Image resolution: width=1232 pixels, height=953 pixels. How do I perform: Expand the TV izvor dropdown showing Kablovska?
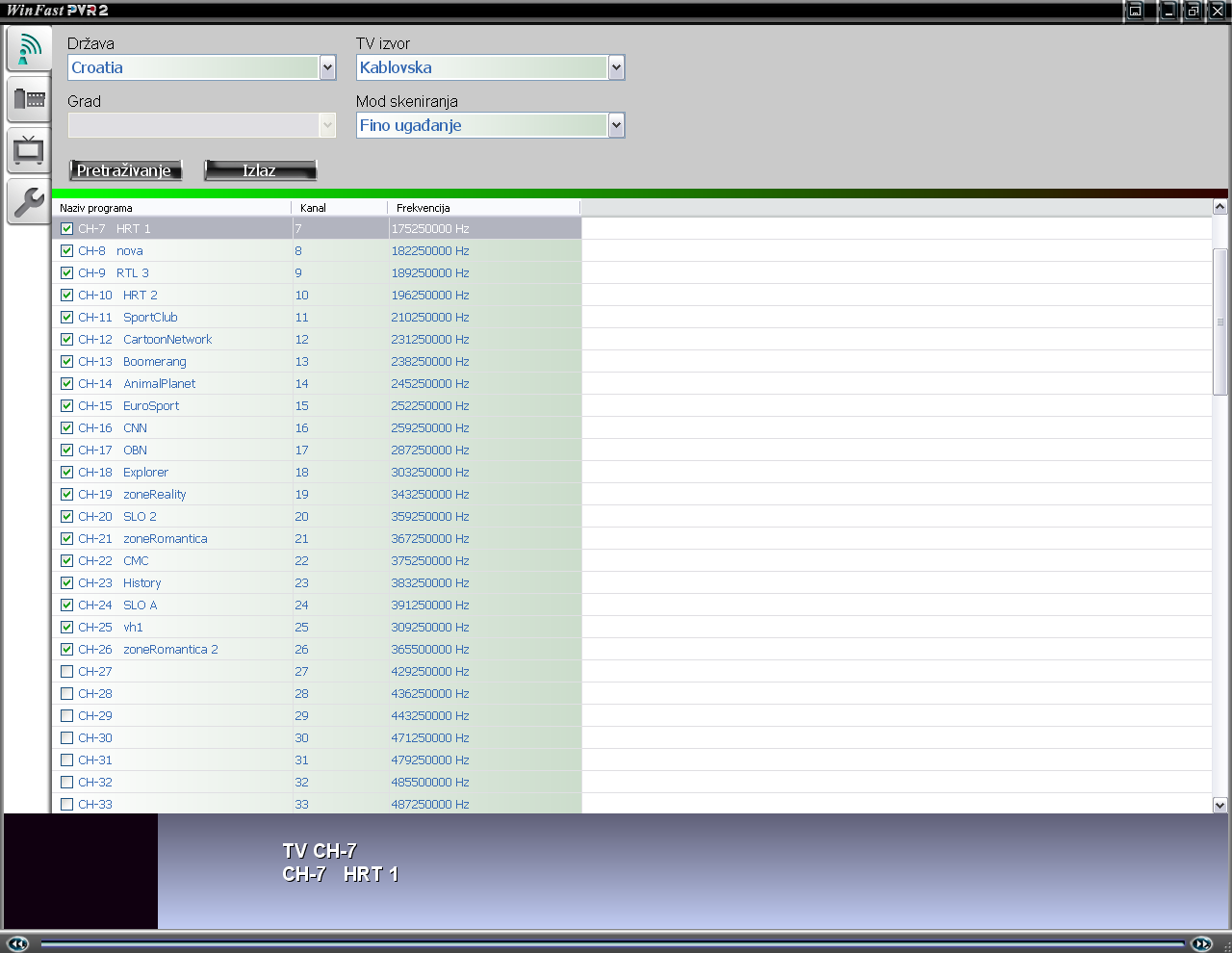491,67
